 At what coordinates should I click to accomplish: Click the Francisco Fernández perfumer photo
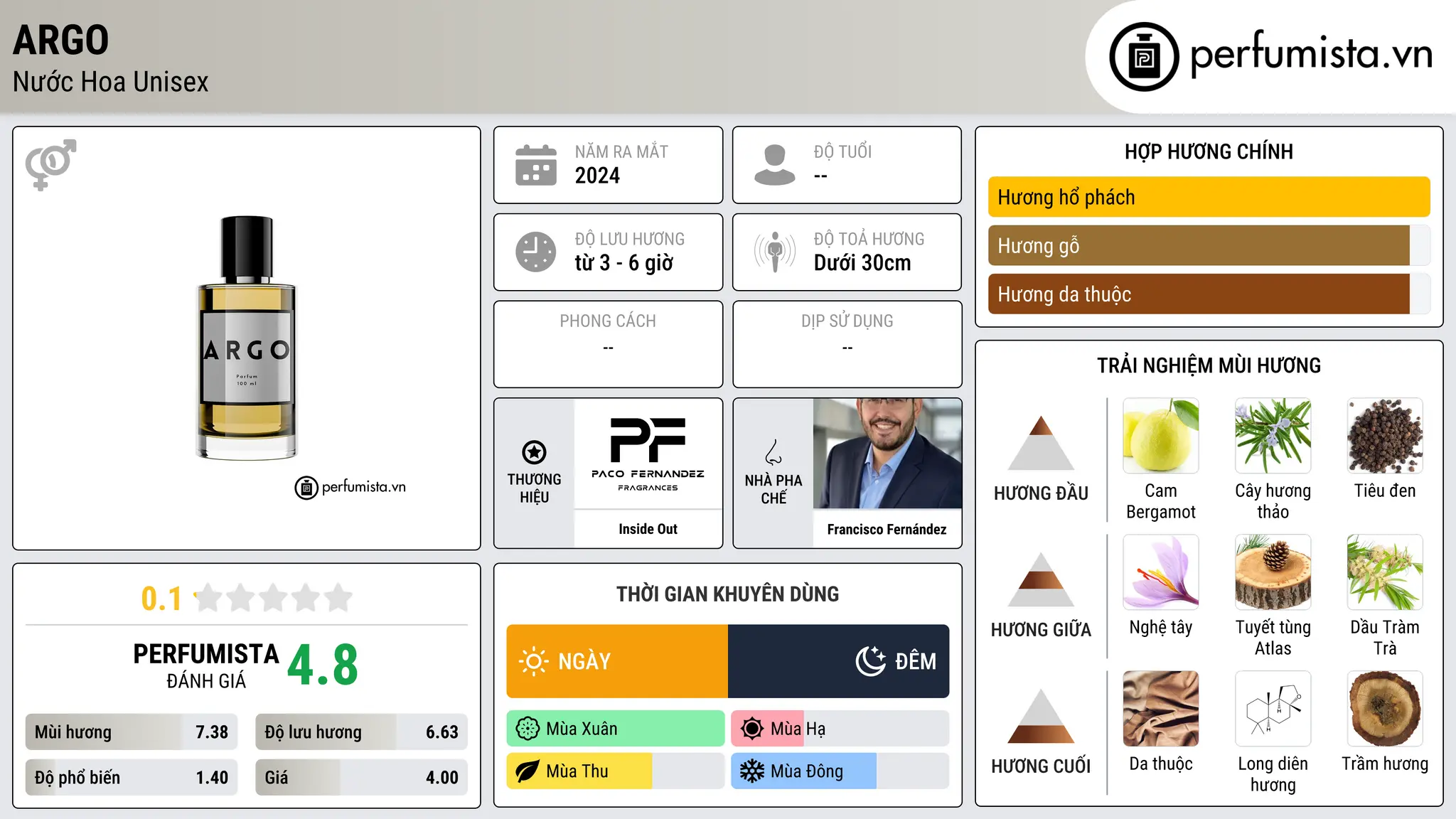coord(887,454)
